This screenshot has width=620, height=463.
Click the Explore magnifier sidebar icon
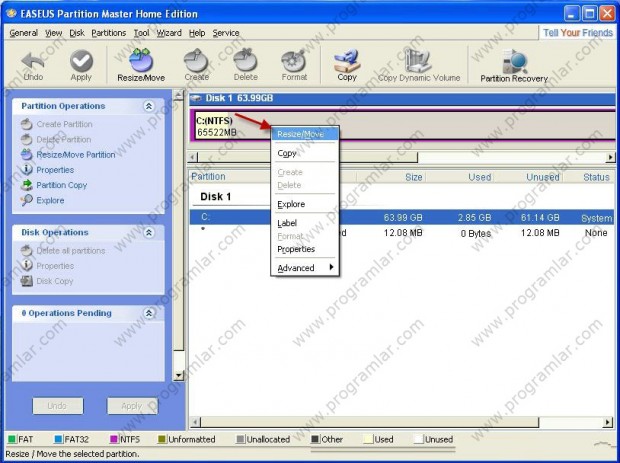pyautogui.click(x=26, y=200)
